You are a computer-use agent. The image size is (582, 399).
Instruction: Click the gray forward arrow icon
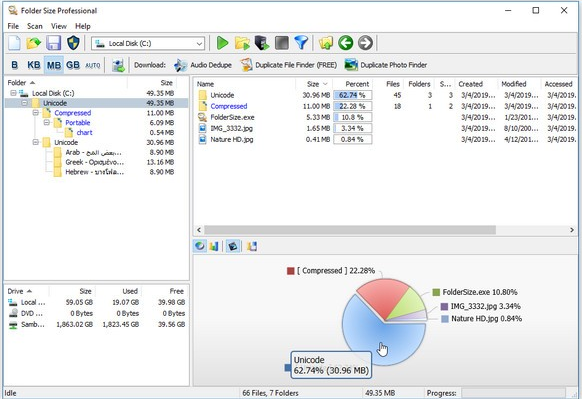[366, 43]
